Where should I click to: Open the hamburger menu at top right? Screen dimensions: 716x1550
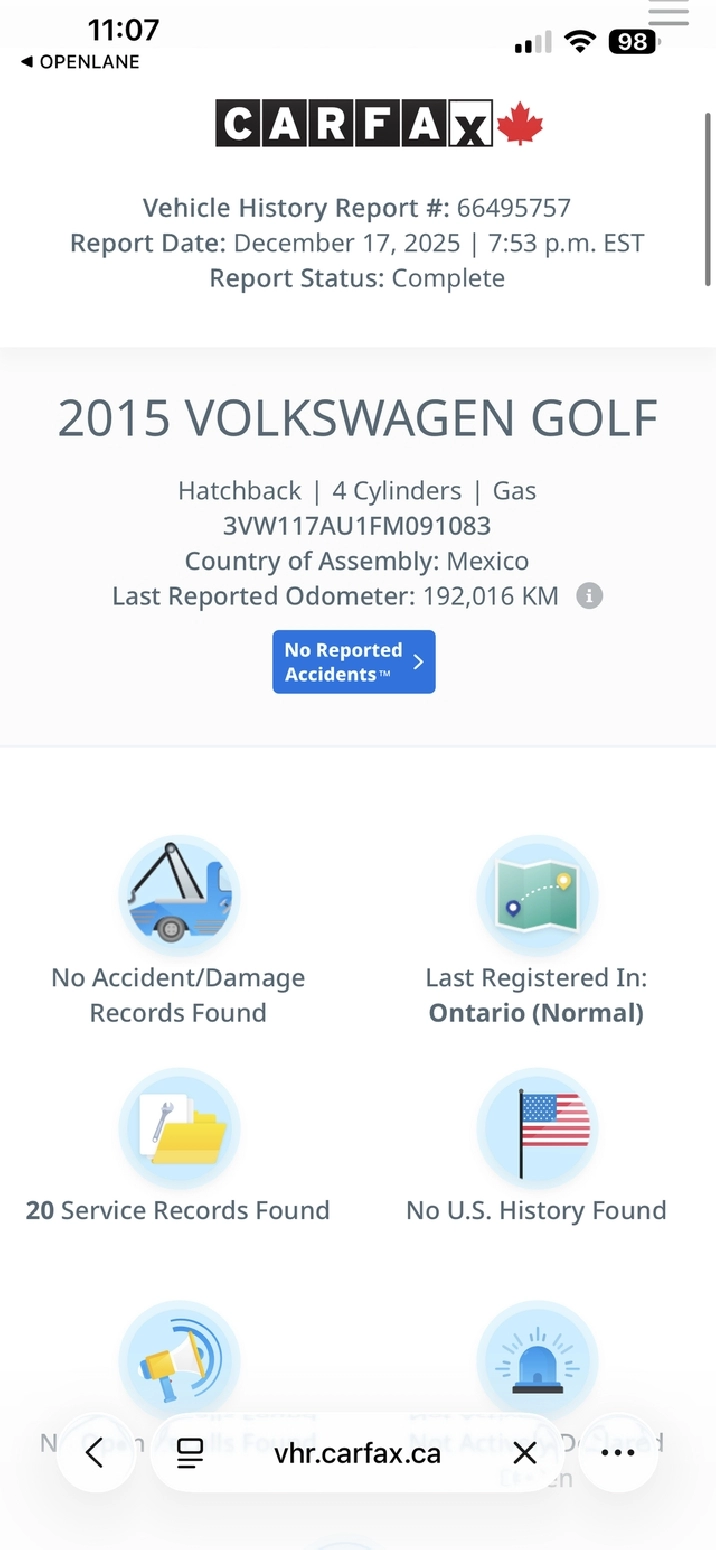tap(668, 13)
